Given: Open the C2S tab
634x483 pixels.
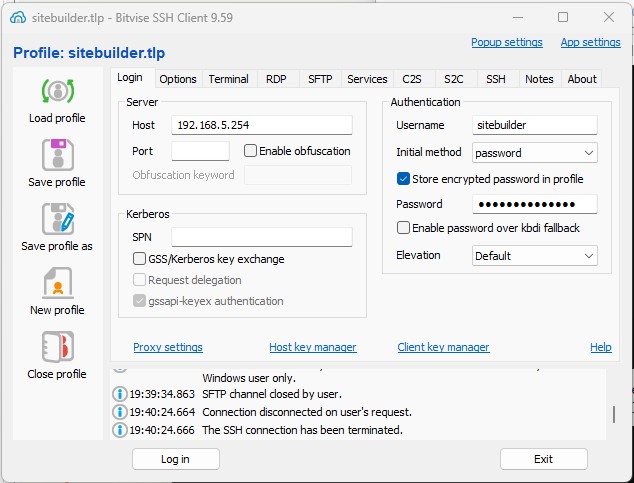Looking at the screenshot, I should [x=412, y=79].
